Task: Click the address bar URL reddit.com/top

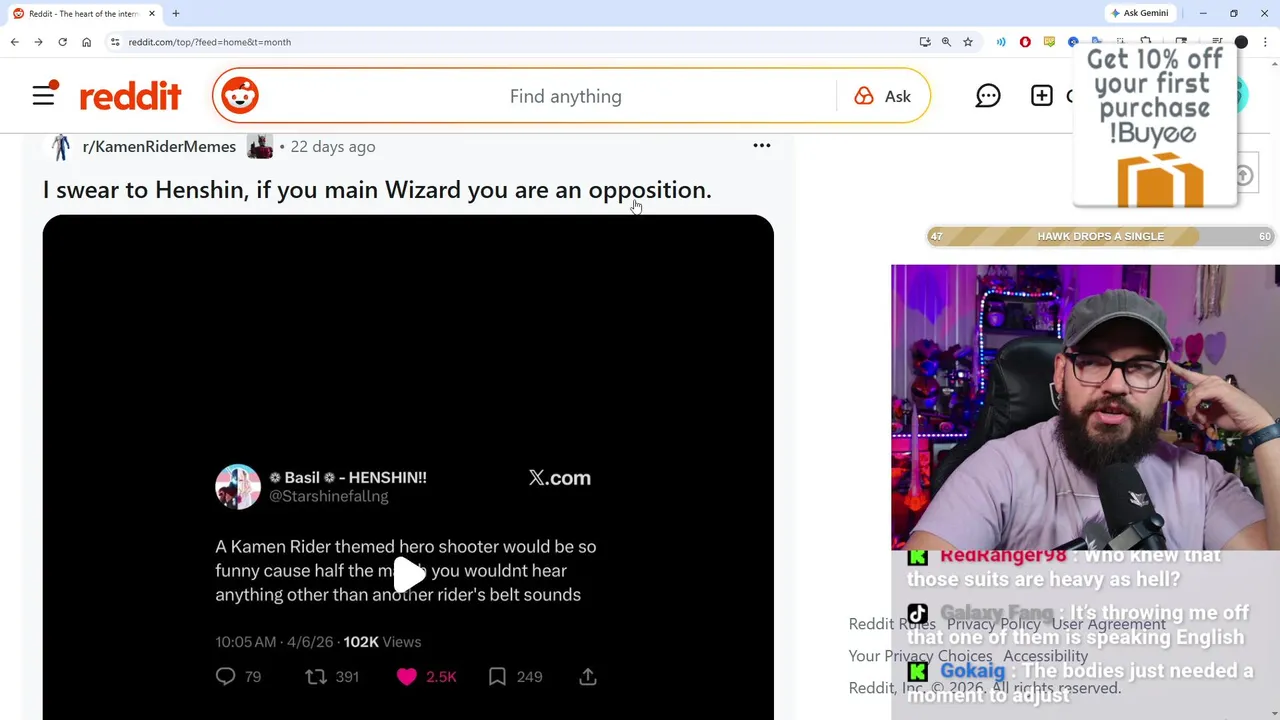Action: pyautogui.click(x=209, y=42)
